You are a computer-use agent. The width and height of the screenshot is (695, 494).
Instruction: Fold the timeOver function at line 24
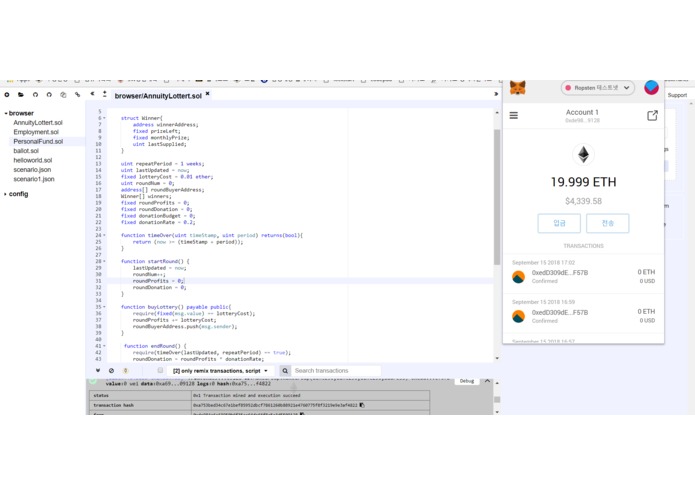tap(105, 235)
